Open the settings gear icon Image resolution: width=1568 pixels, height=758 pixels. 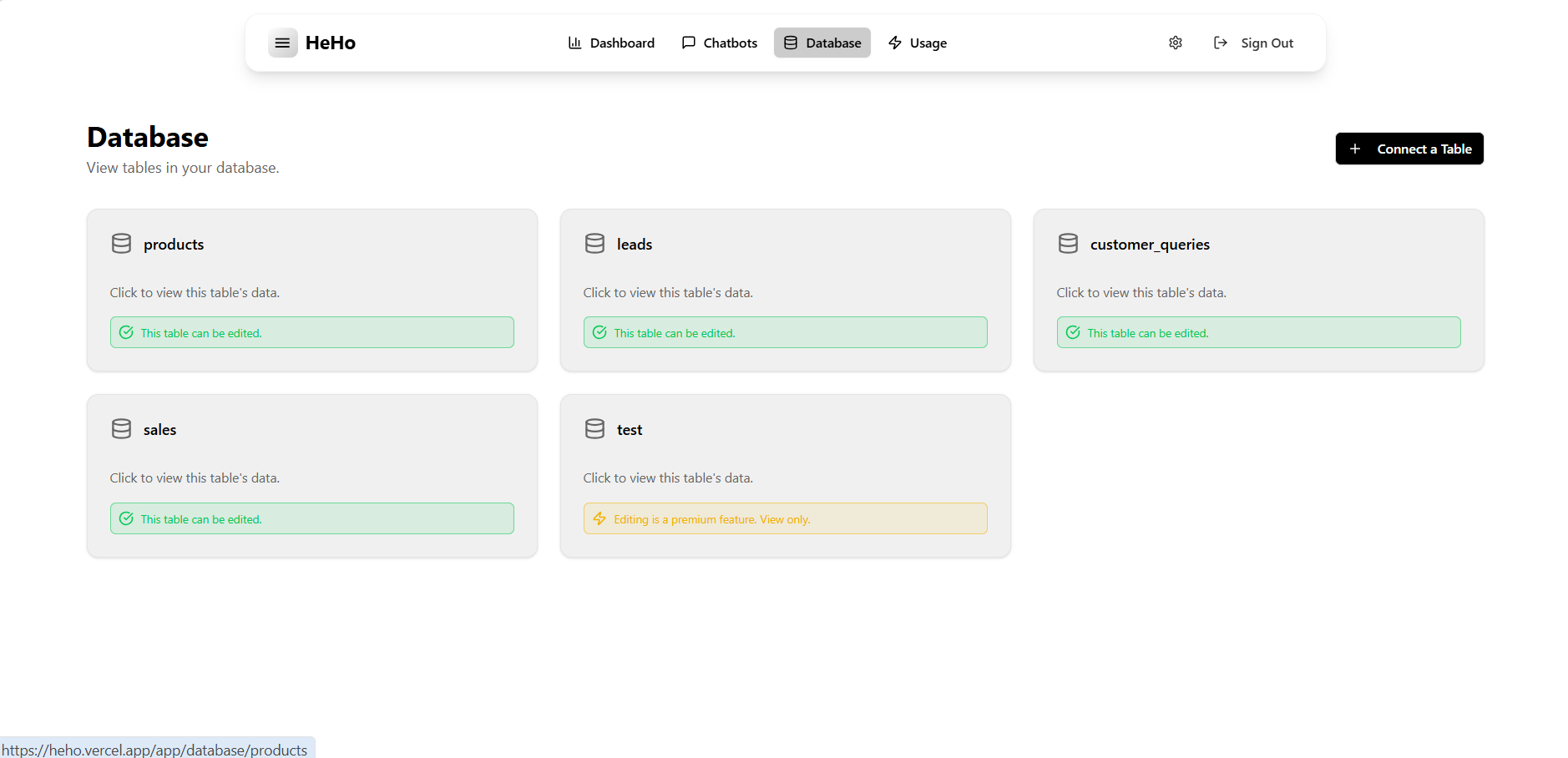coord(1176,43)
